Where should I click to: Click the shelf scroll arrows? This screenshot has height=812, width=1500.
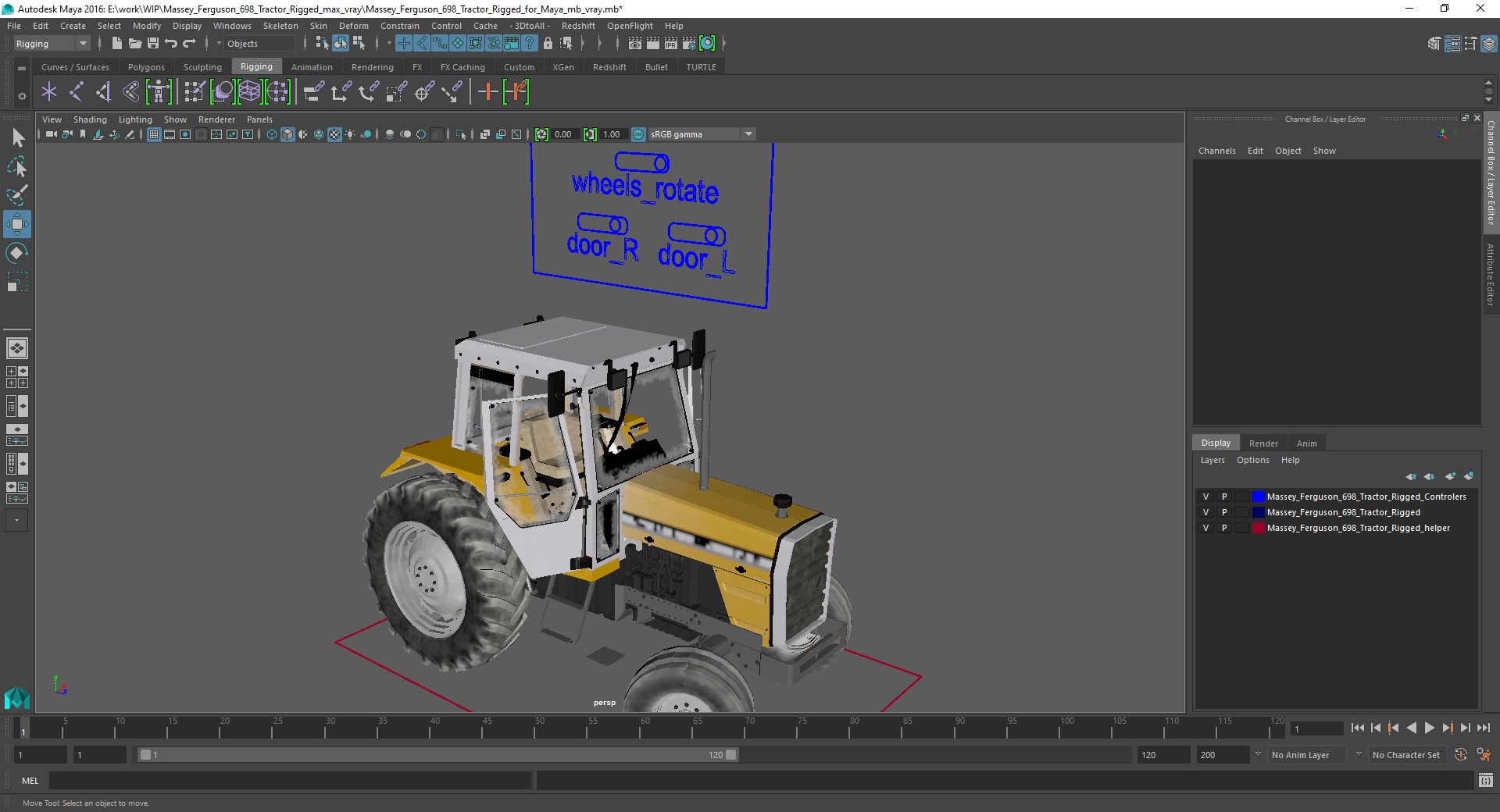(x=1489, y=91)
